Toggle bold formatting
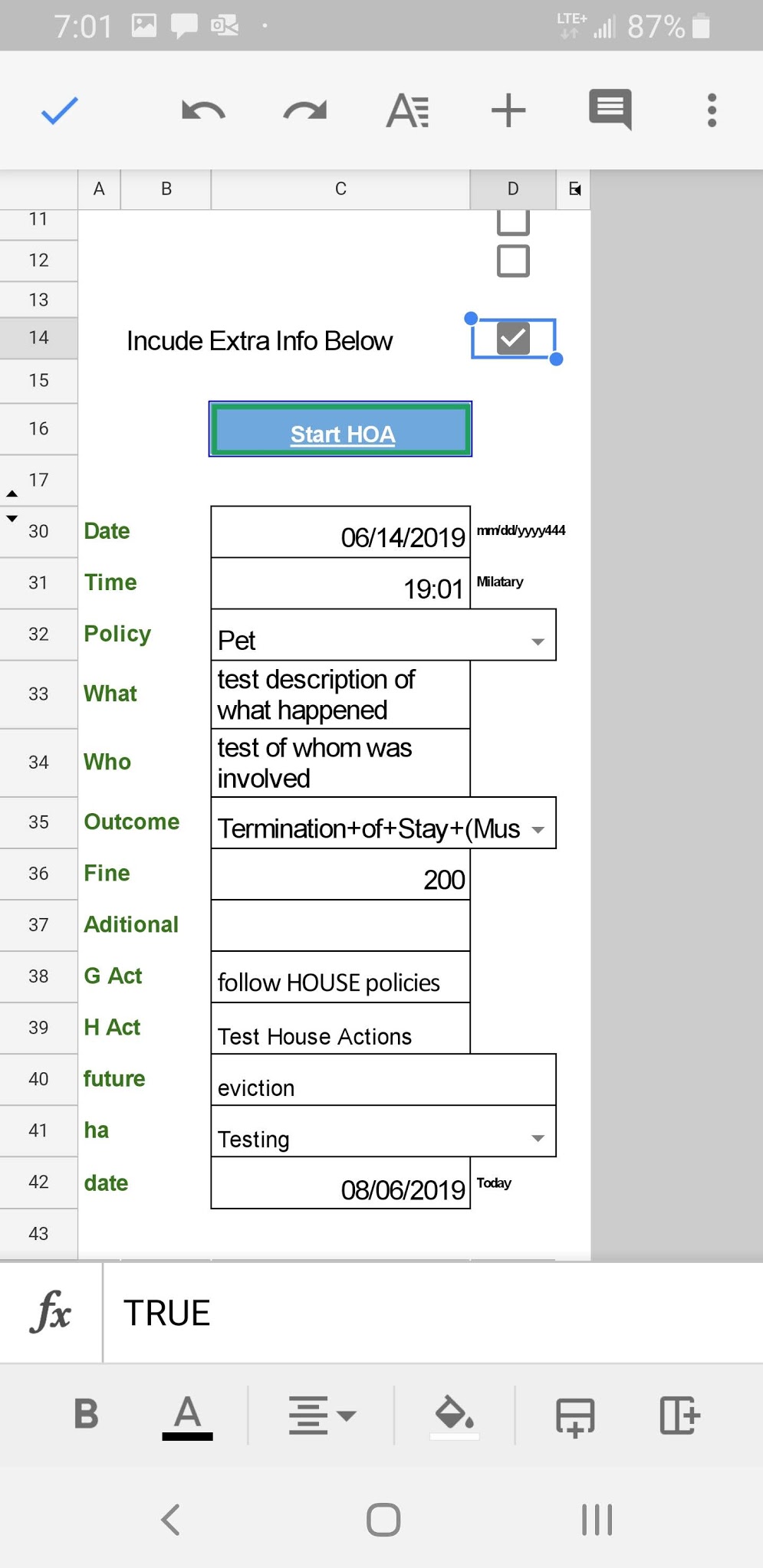Screen dimensions: 763x1568 [x=86, y=1415]
